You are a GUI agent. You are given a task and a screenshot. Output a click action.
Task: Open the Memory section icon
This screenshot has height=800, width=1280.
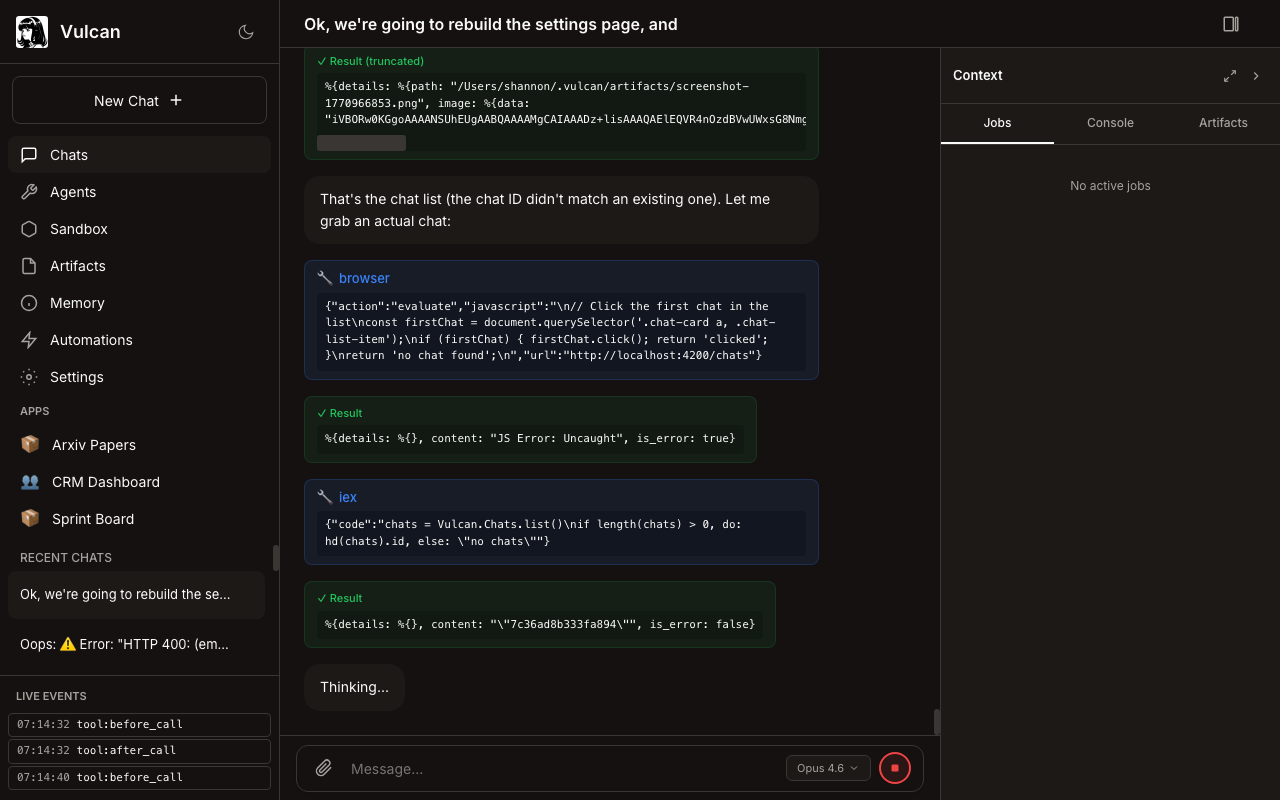click(x=29, y=303)
